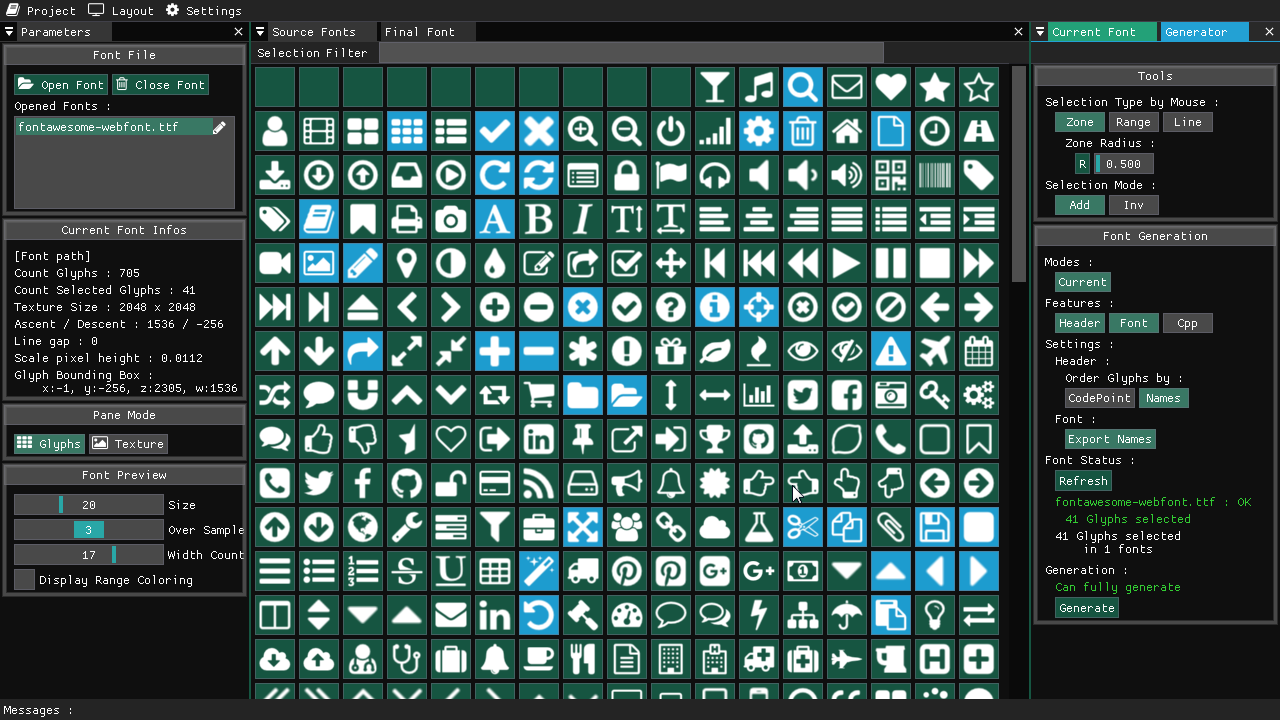The width and height of the screenshot is (1280, 720).
Task: Adjust the Zone Radius slider
Action: click(x=1124, y=164)
